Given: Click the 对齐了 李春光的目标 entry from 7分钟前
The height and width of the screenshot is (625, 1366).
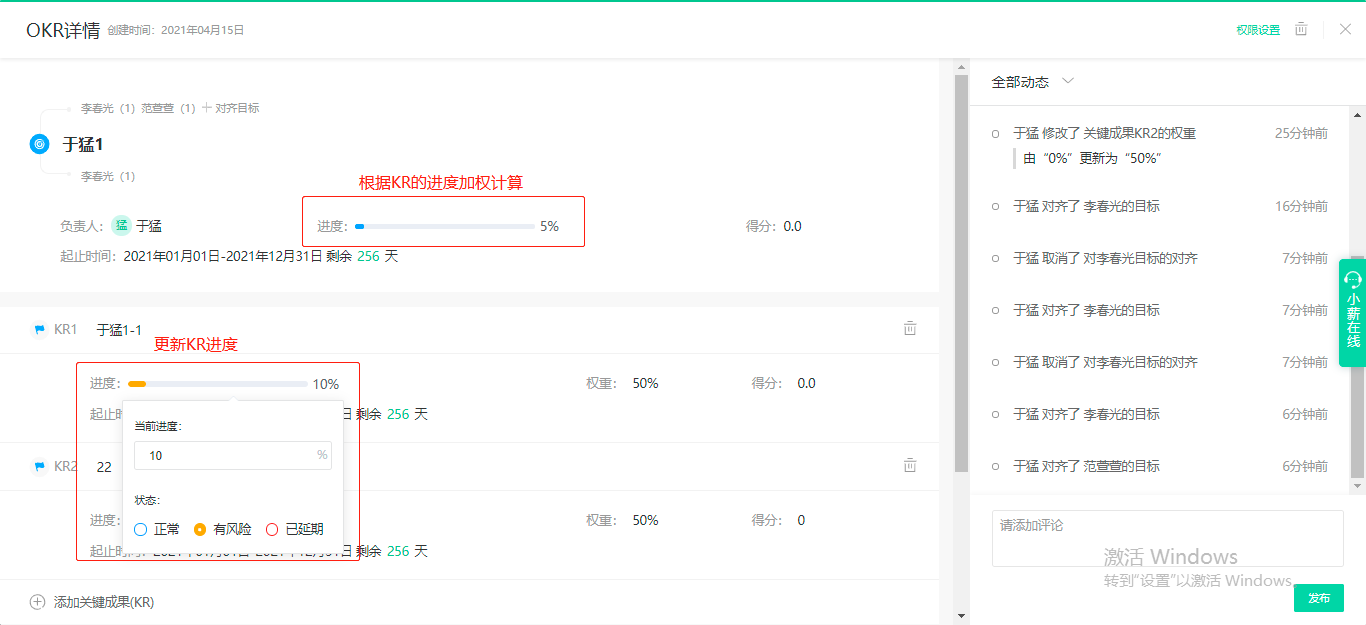Looking at the screenshot, I should pyautogui.click(x=1086, y=310).
